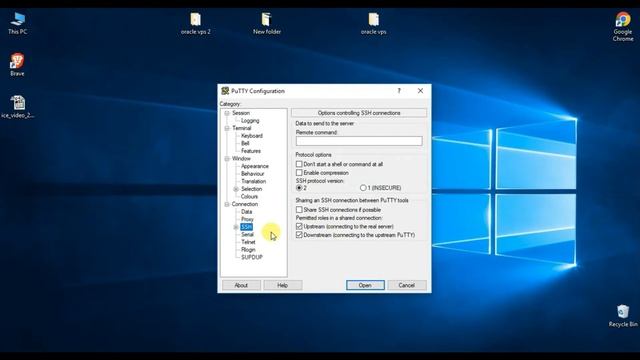640x360 pixels.
Task: Select Session category
Action: (x=241, y=113)
